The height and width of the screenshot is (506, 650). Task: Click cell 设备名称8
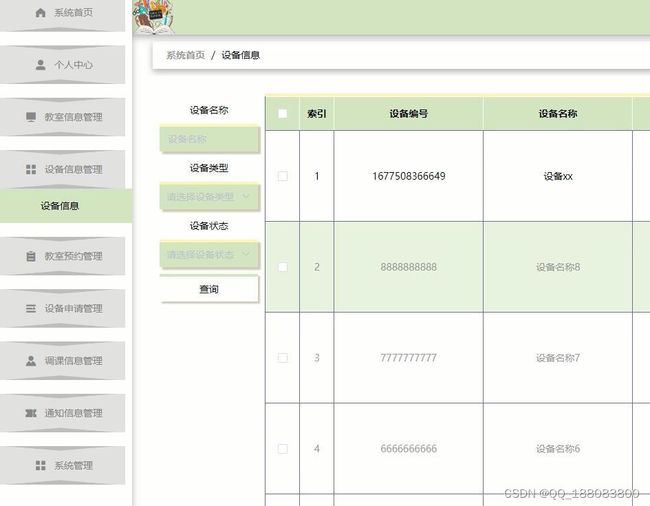pyautogui.click(x=558, y=267)
